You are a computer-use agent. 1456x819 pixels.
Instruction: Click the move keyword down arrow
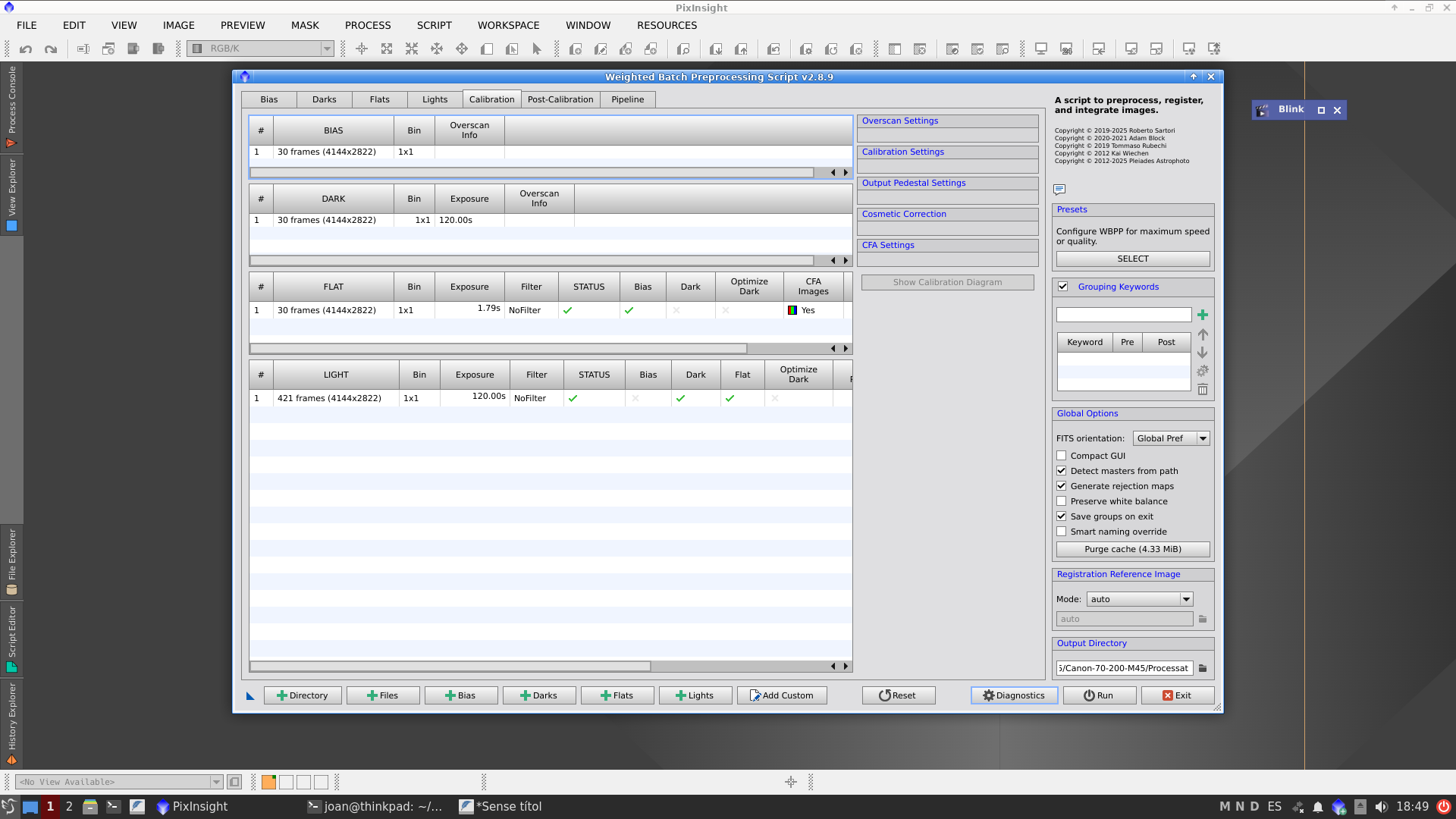pos(1203,353)
